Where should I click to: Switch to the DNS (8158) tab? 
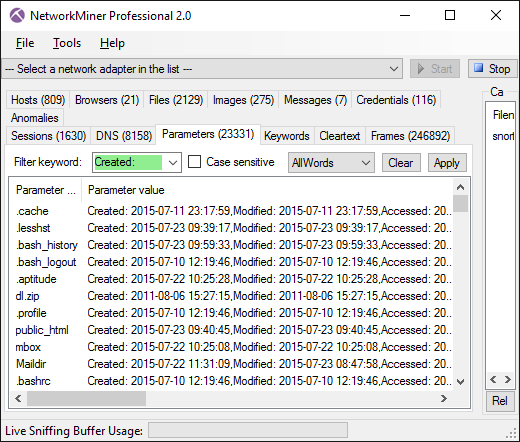point(124,136)
